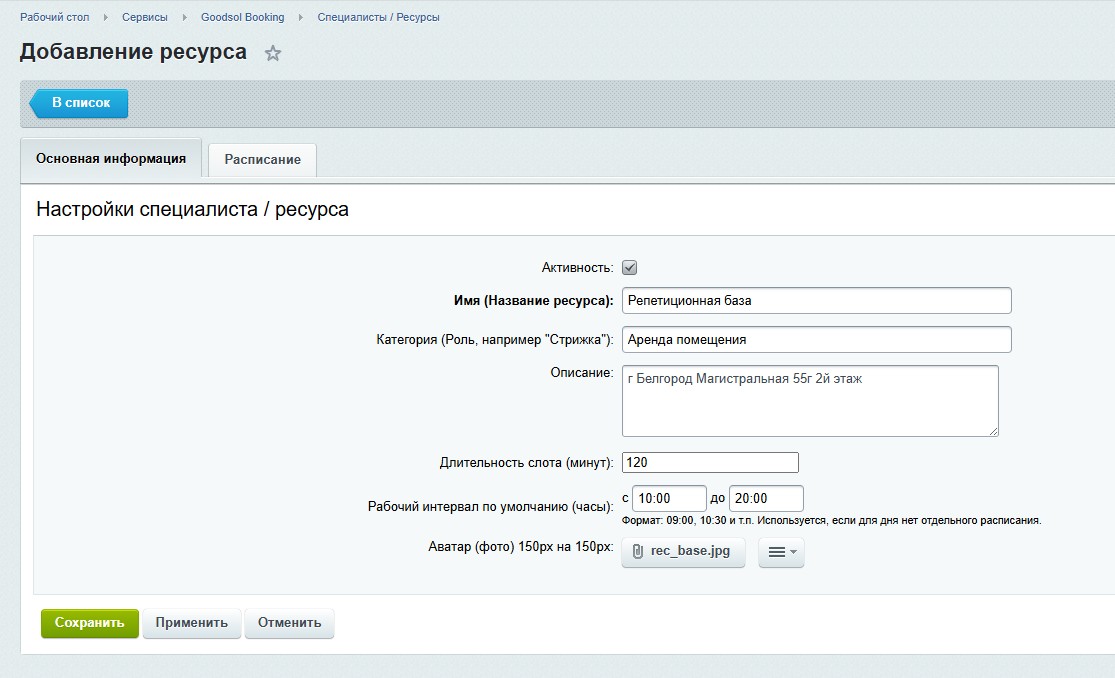Grab the description textarea resize handle
Screen dimensions: 1115x678
(993, 430)
